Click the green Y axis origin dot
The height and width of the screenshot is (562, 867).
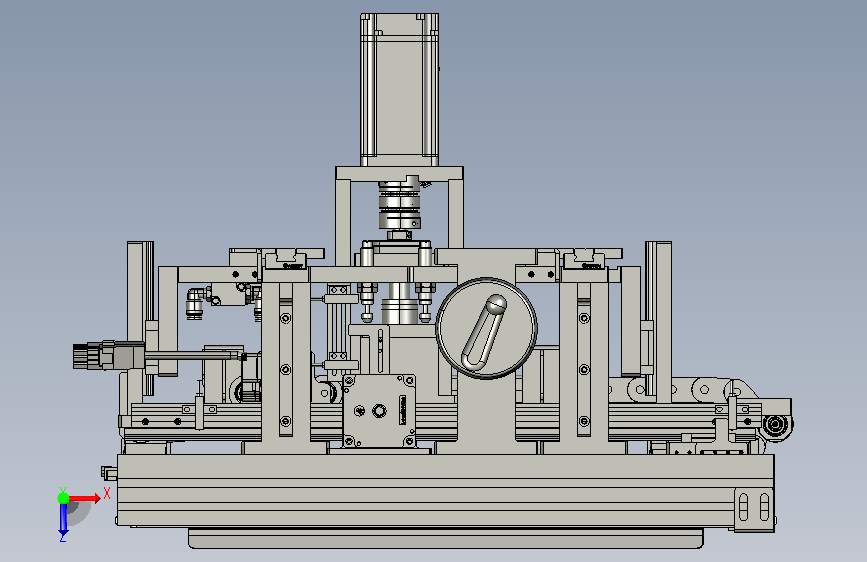click(x=64, y=498)
